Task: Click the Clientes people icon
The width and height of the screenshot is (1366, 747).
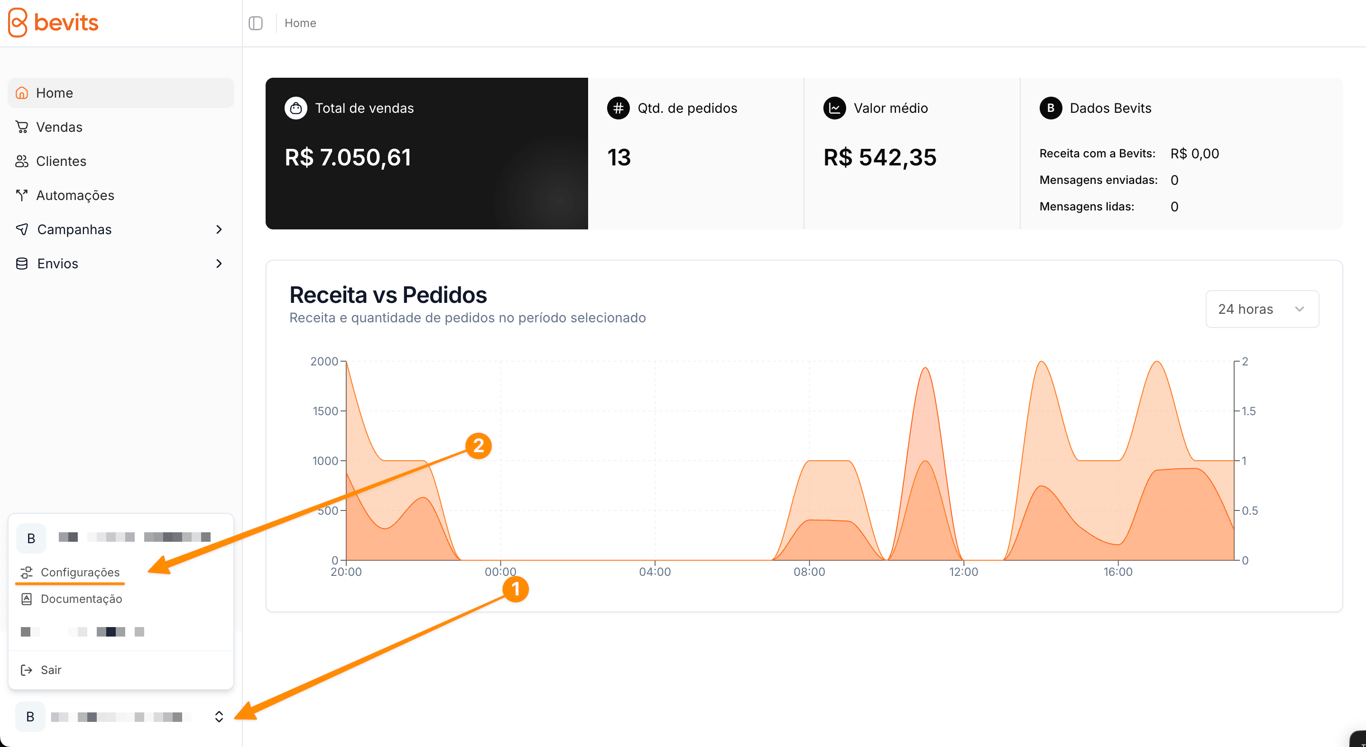Action: click(22, 161)
